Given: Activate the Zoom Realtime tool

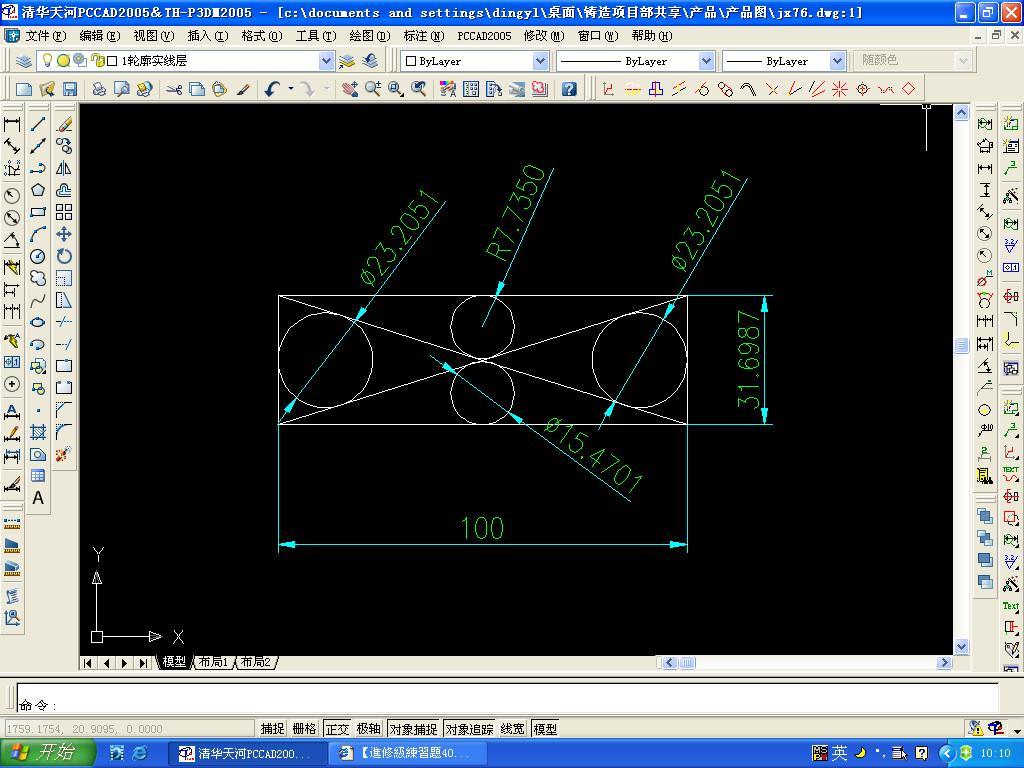Looking at the screenshot, I should point(373,89).
